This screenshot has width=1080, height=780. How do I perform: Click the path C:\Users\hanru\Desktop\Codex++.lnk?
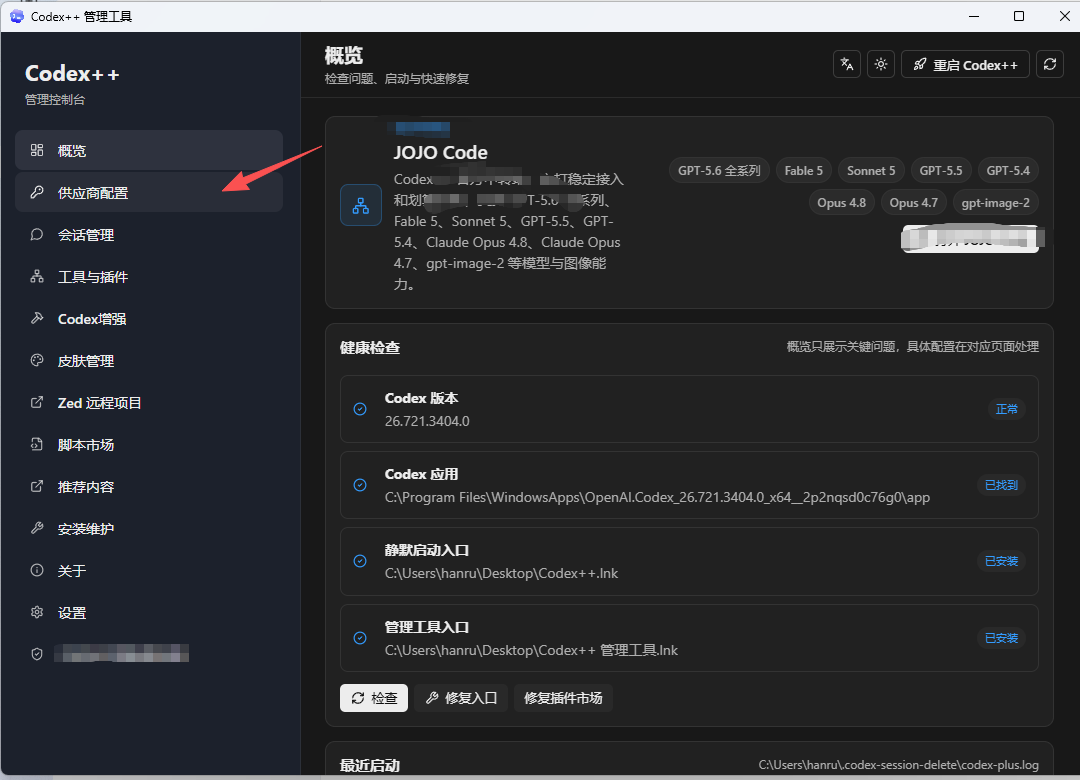[501, 573]
